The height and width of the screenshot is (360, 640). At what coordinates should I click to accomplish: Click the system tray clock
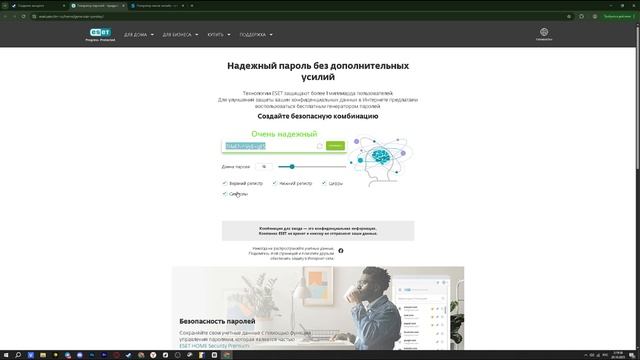pyautogui.click(x=618, y=355)
